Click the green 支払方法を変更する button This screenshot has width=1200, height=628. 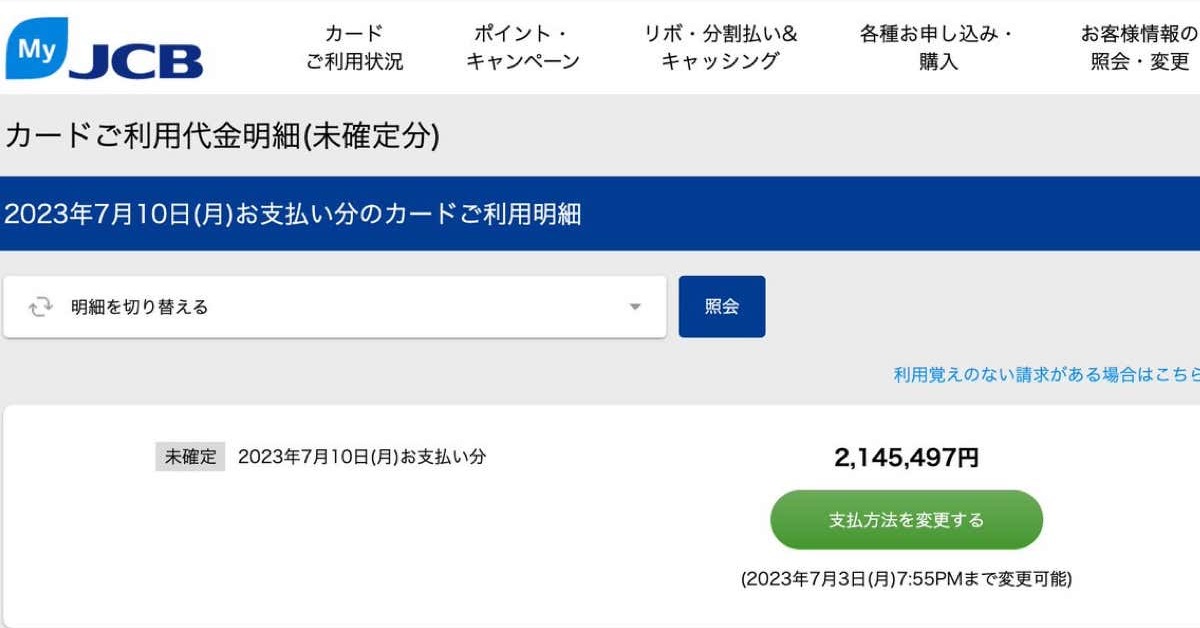tap(906, 520)
